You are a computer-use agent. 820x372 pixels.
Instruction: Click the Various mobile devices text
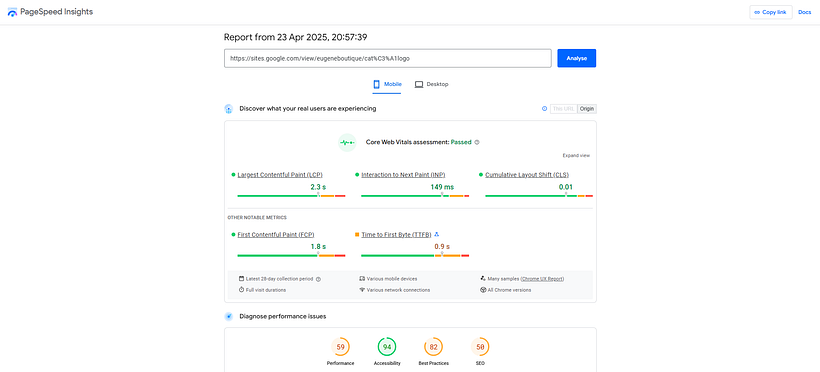(392, 279)
